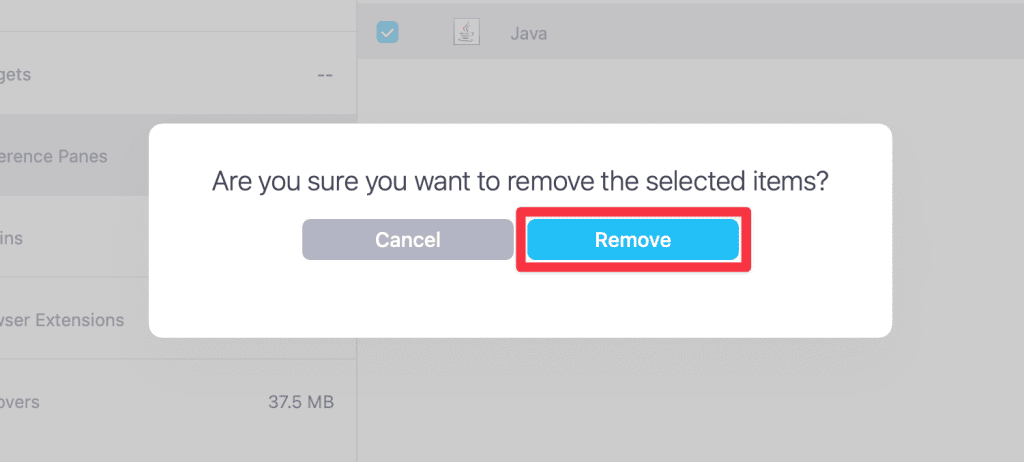Click the header strip above the Java row
The image size is (1024, 462).
point(690,3)
